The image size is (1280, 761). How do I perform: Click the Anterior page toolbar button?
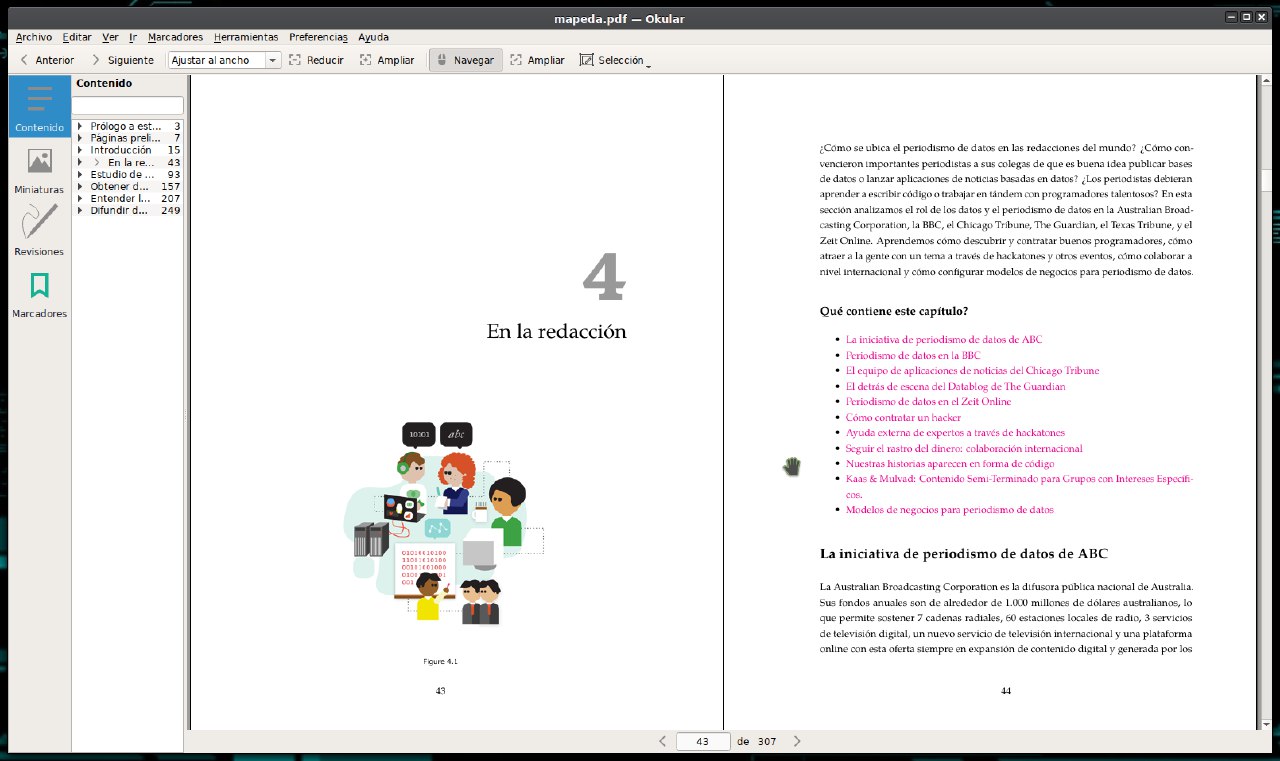(x=46, y=60)
